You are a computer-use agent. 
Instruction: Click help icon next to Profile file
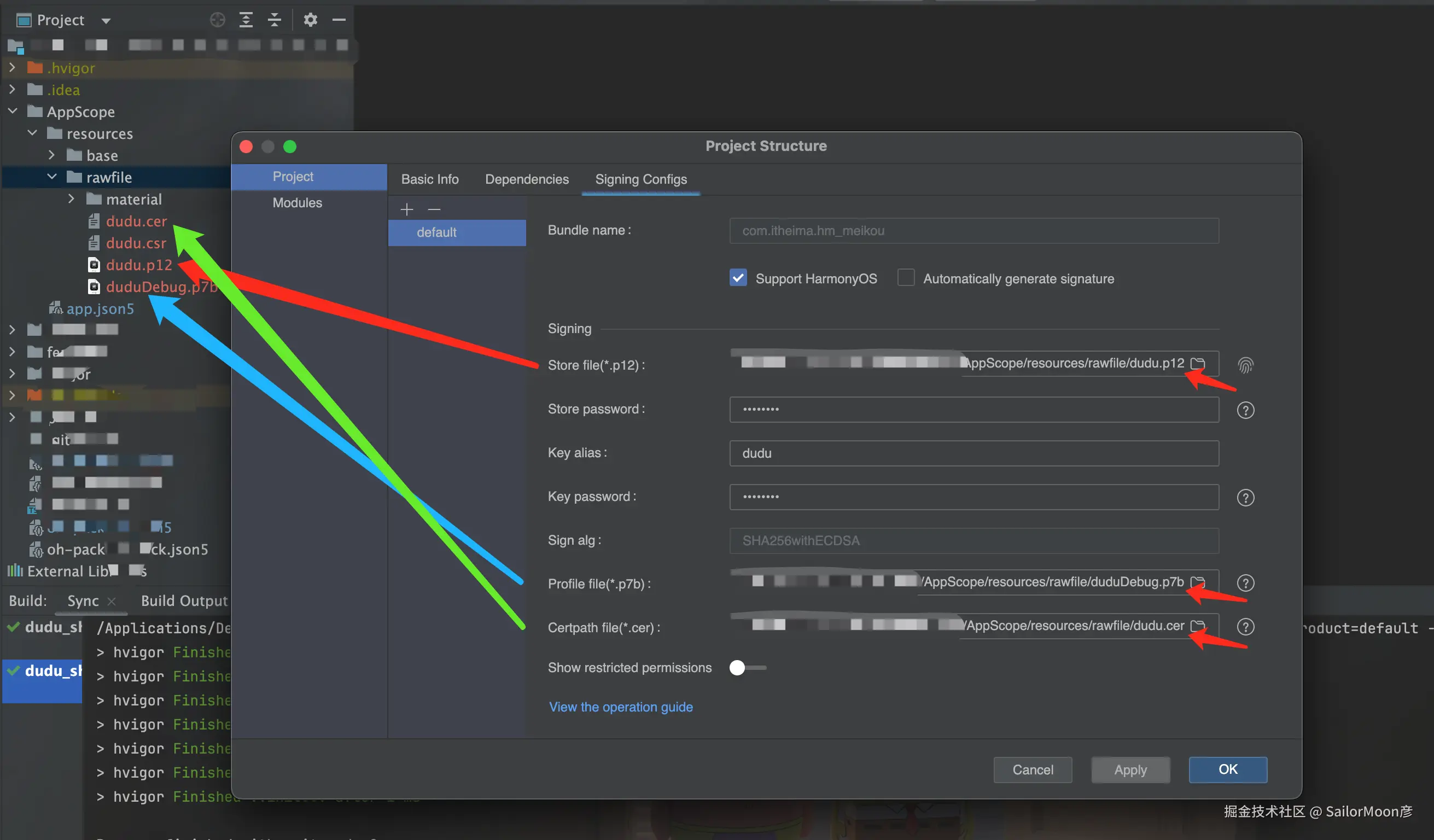(1245, 584)
